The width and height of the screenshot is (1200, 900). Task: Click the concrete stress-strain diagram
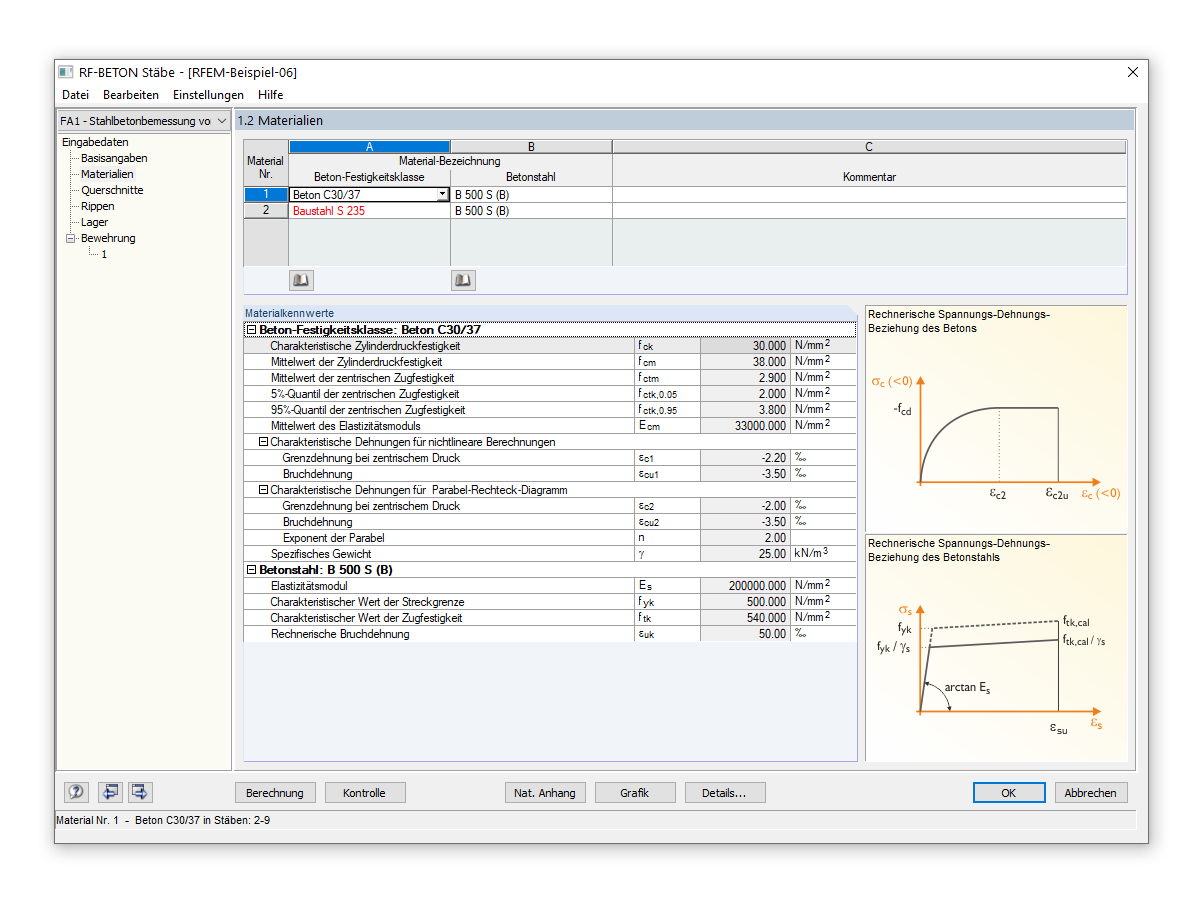[996, 418]
